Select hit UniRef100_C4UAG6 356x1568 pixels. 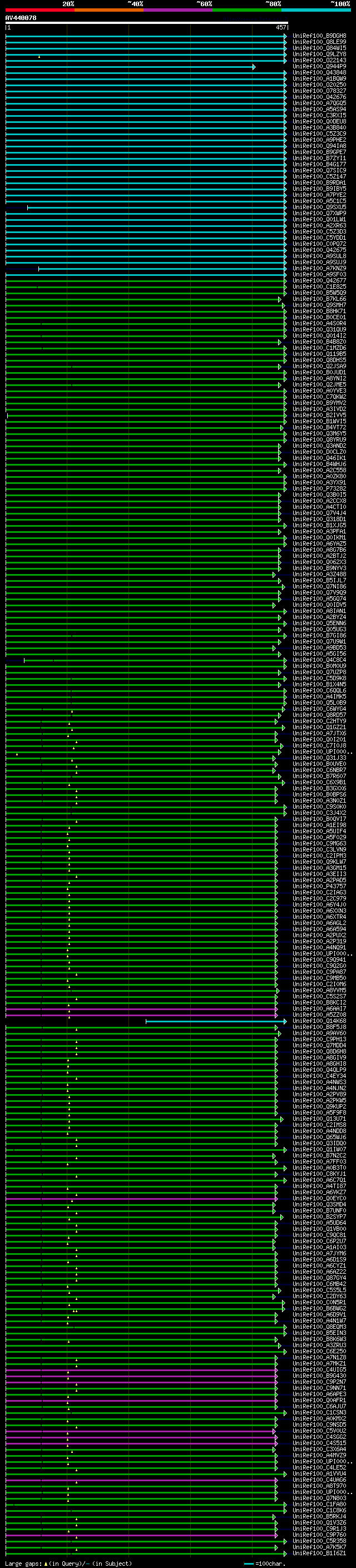coord(319,1480)
